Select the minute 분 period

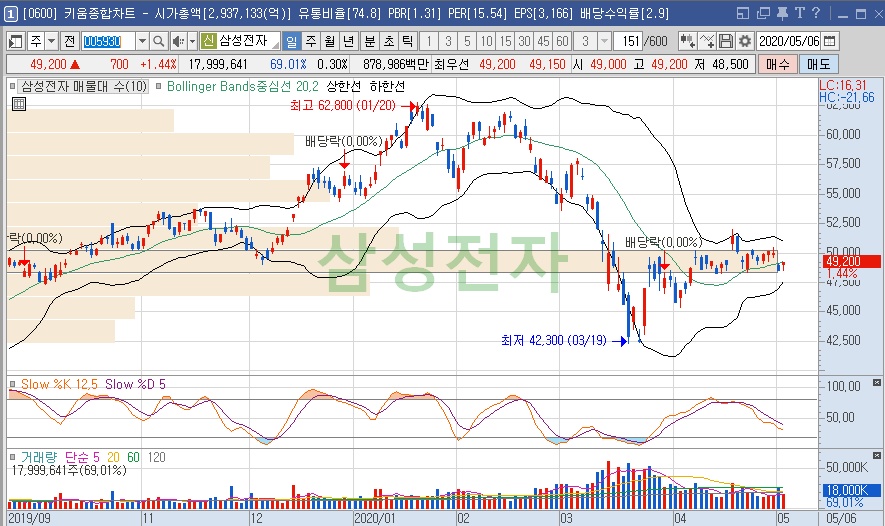tap(370, 41)
